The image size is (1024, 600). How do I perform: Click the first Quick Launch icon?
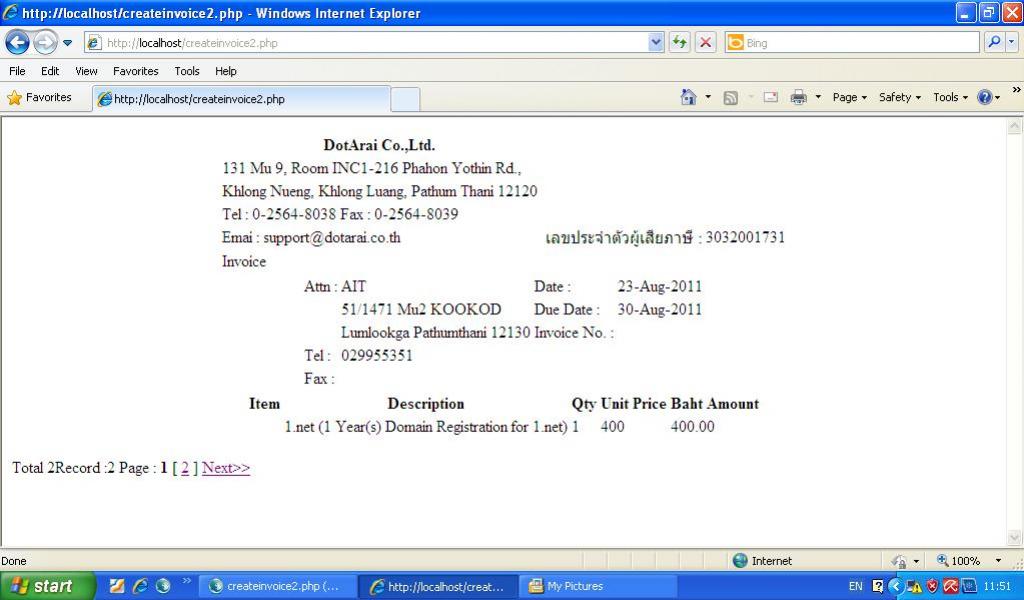point(117,586)
